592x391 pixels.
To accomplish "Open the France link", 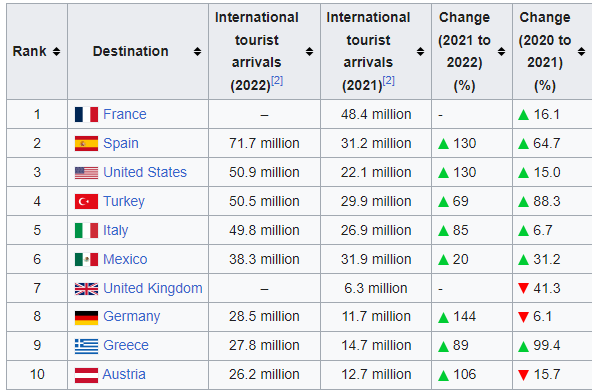I will (x=125, y=114).
